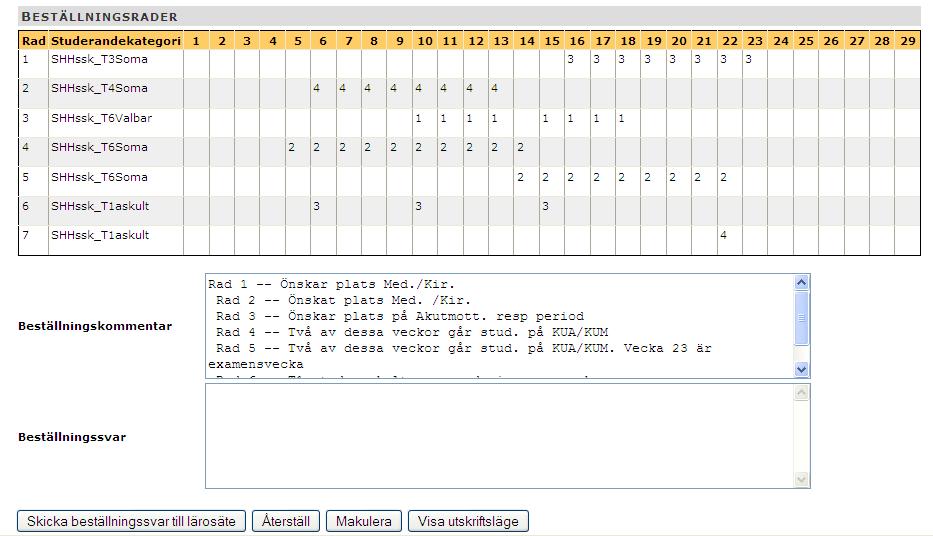Image resolution: width=933 pixels, height=536 pixels.
Task: Click the Makulera button
Action: (364, 521)
